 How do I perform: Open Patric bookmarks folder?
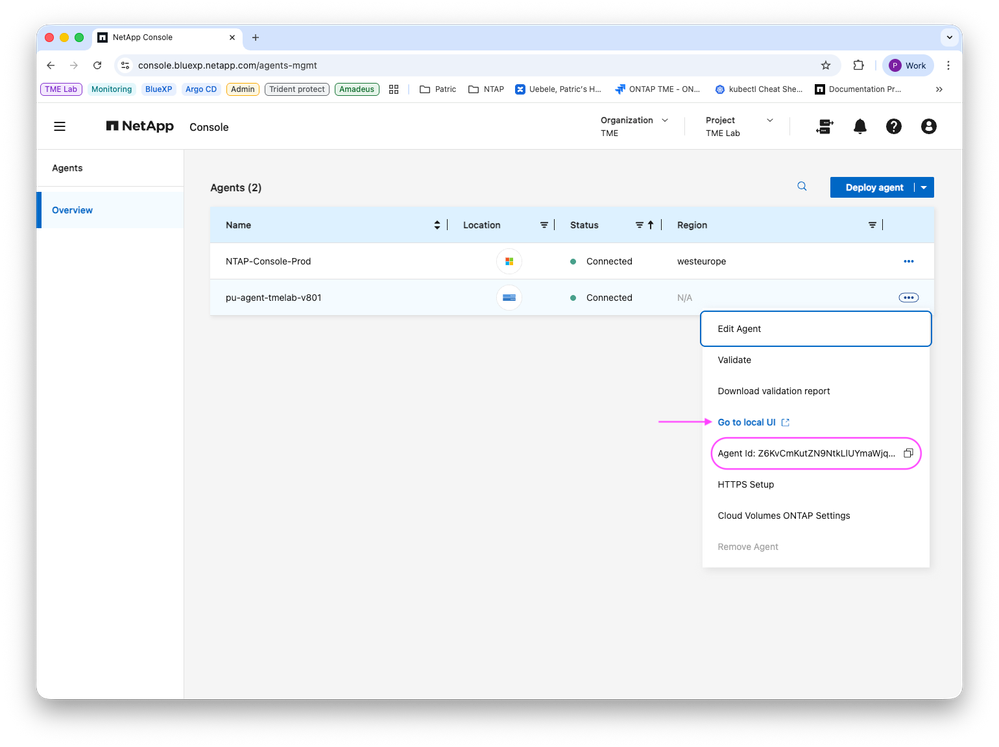[438, 89]
